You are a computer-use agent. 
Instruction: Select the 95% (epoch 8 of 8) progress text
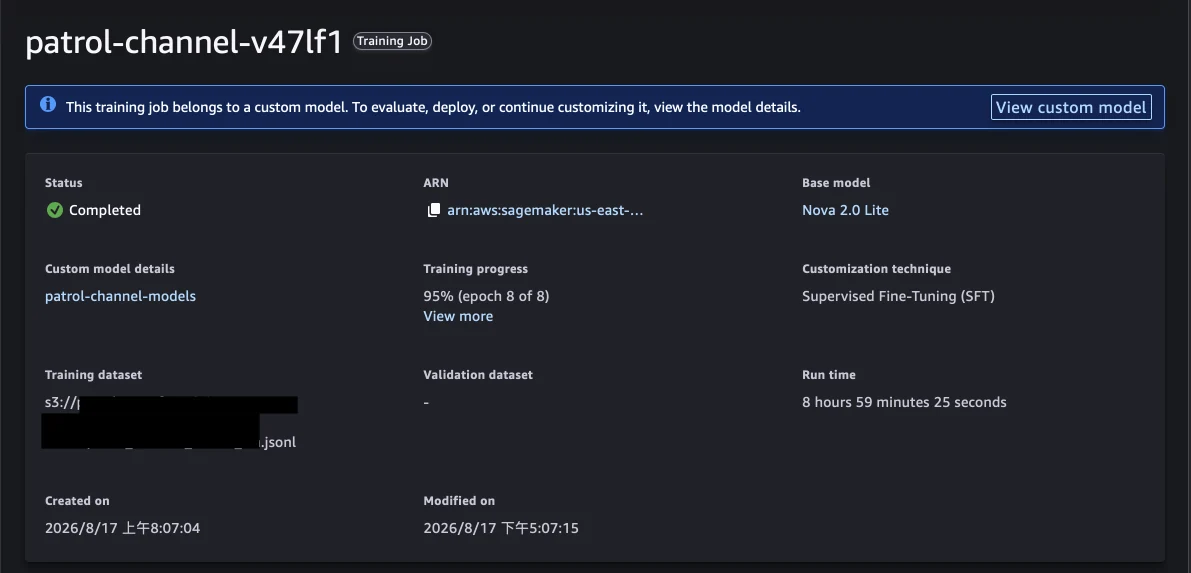click(x=486, y=296)
